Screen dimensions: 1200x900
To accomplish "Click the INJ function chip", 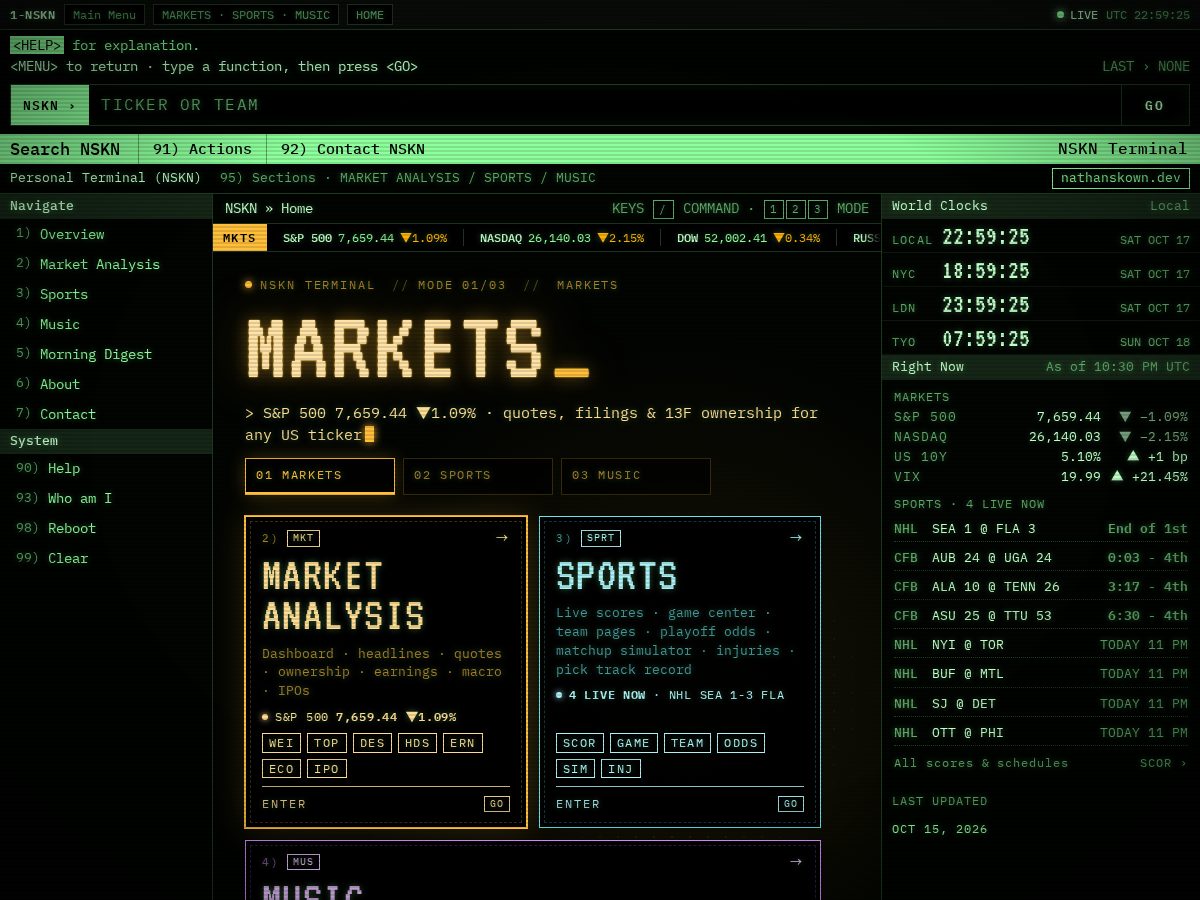I will [x=621, y=769].
